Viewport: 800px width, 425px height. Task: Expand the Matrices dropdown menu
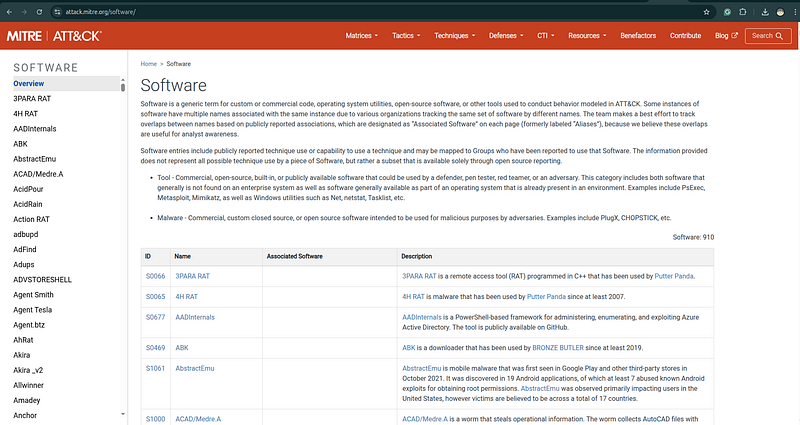tap(362, 36)
